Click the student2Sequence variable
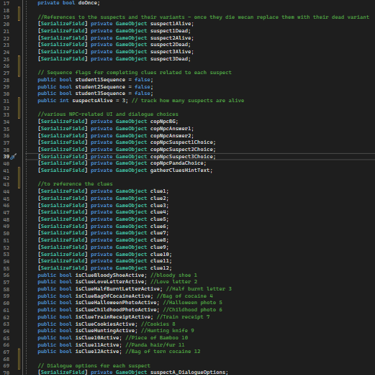The height and width of the screenshot is (375, 375). [x=100, y=87]
